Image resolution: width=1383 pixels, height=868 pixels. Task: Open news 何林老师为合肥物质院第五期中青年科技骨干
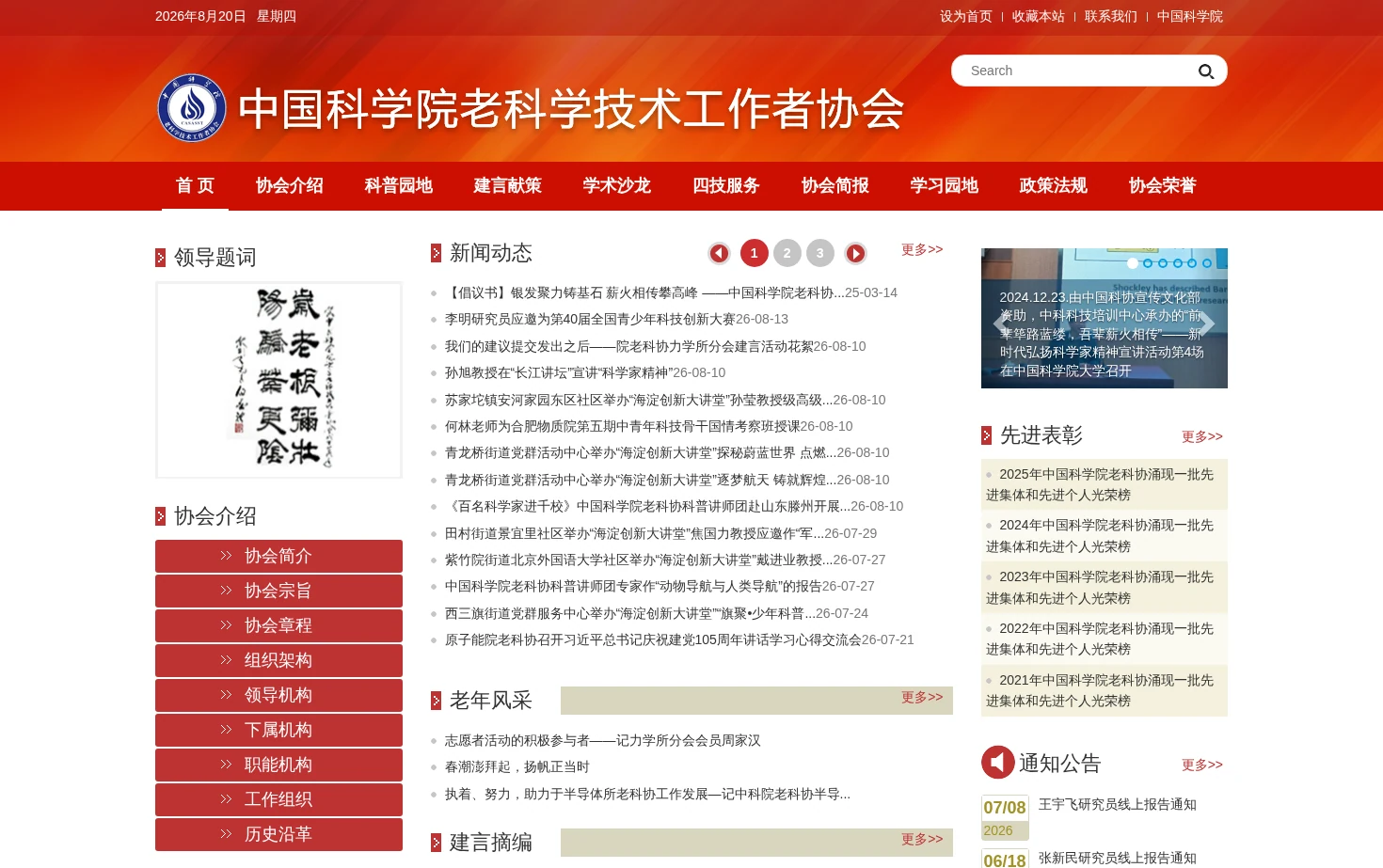click(x=623, y=426)
